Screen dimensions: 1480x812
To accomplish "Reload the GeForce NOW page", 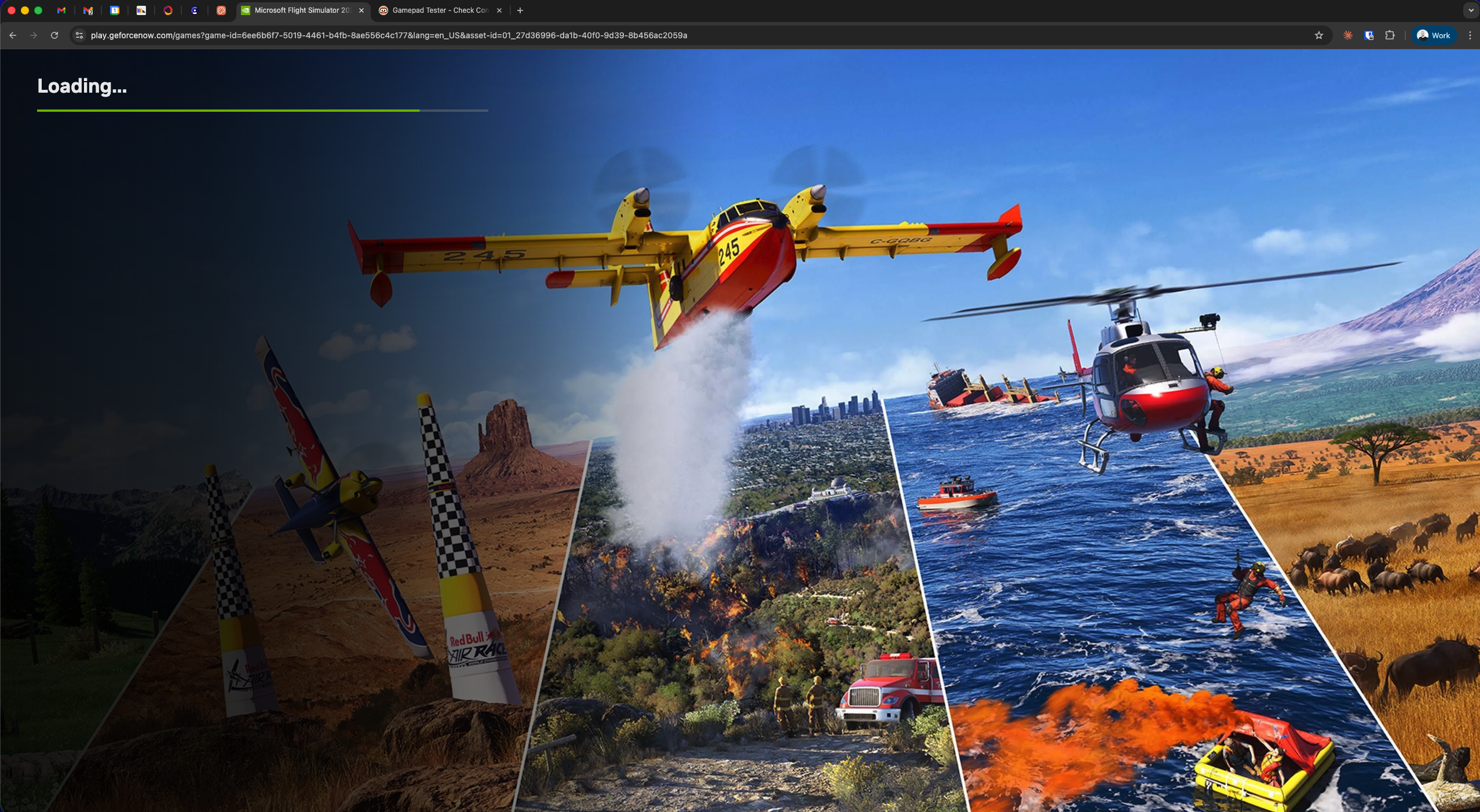I will click(x=54, y=35).
